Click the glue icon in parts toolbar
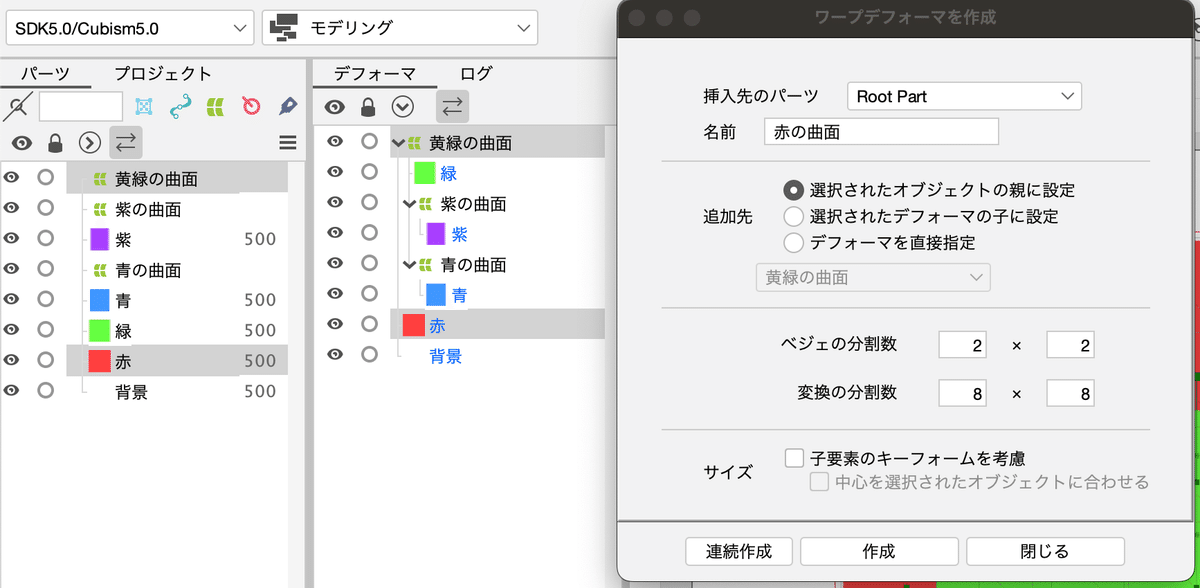The height and width of the screenshot is (588, 1200). coord(179,106)
